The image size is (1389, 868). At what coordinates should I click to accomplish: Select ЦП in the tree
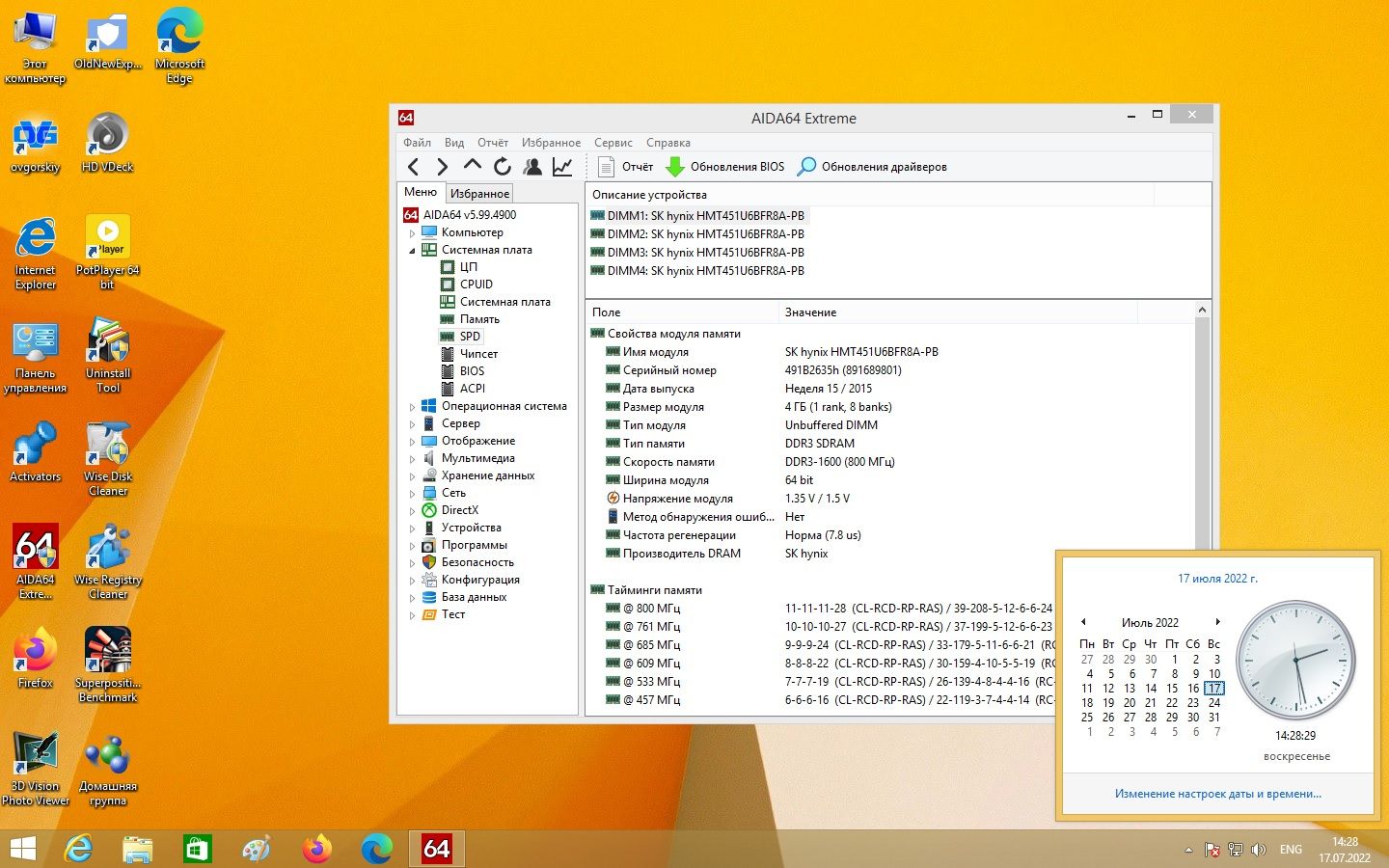(x=458, y=267)
